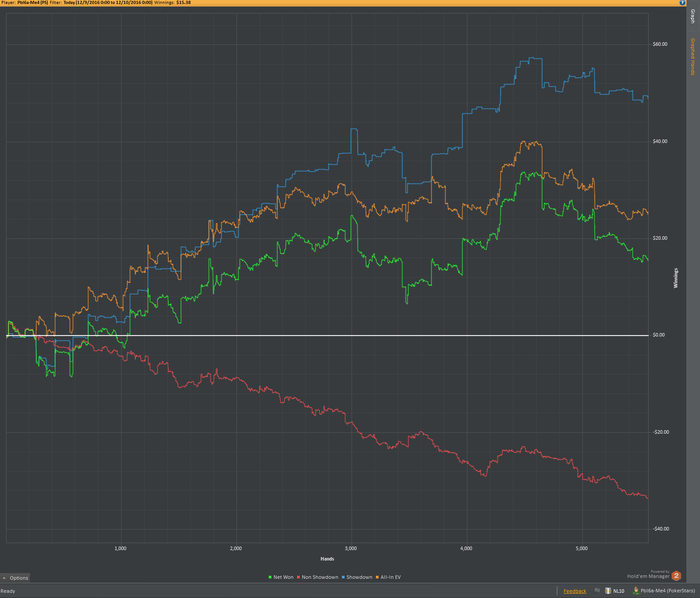700x598 pixels.
Task: Click the Winnings y-axis title
Action: click(x=676, y=278)
